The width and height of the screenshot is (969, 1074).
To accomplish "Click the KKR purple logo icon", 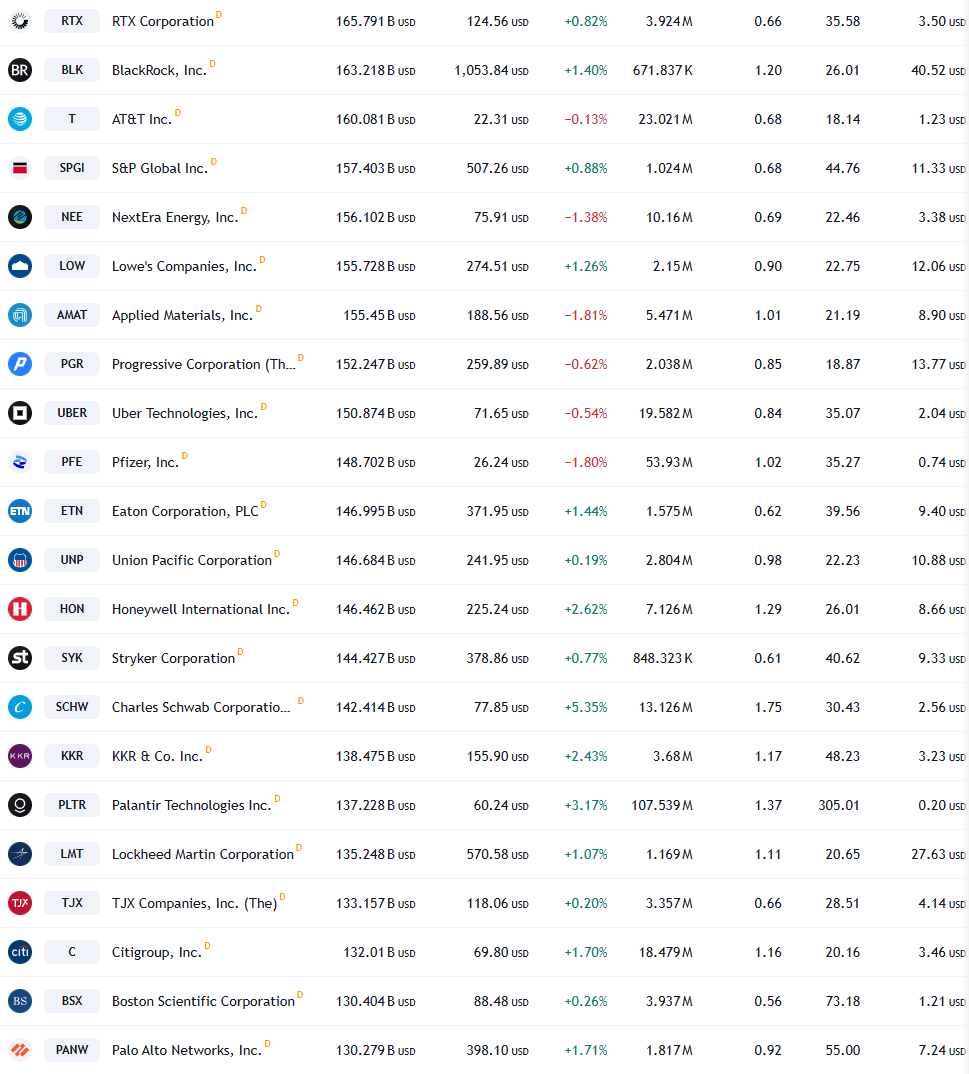I will (x=20, y=756).
